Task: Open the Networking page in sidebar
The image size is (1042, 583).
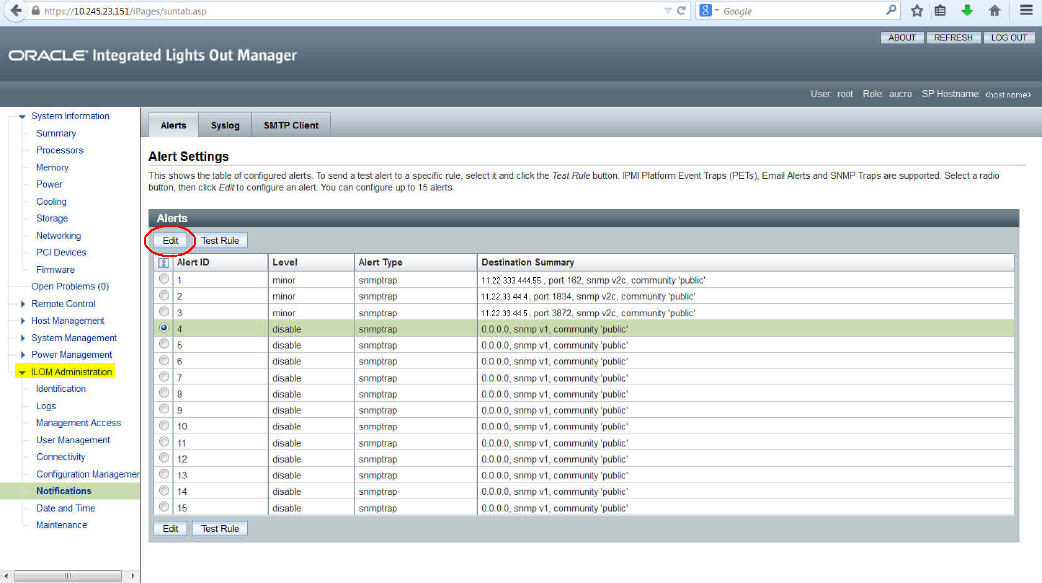Action: pos(58,235)
